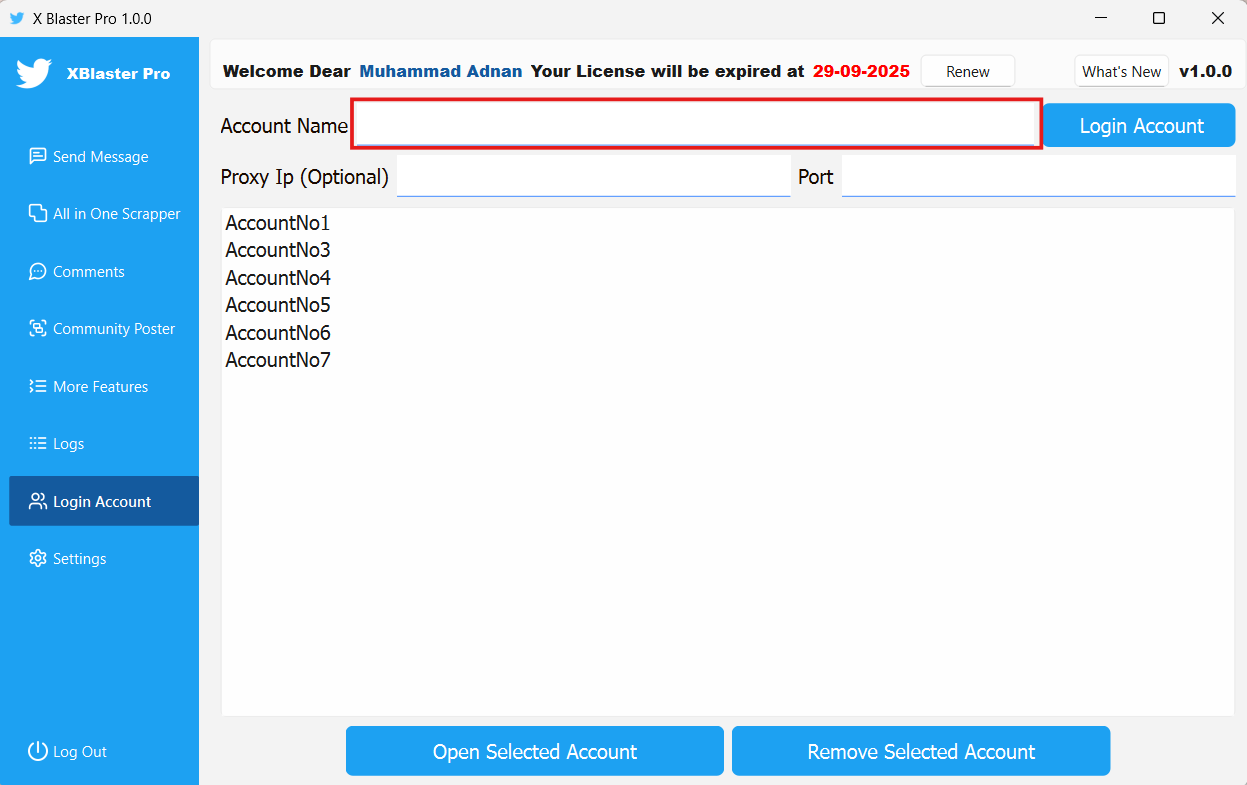Click the More Features list icon

(38, 386)
